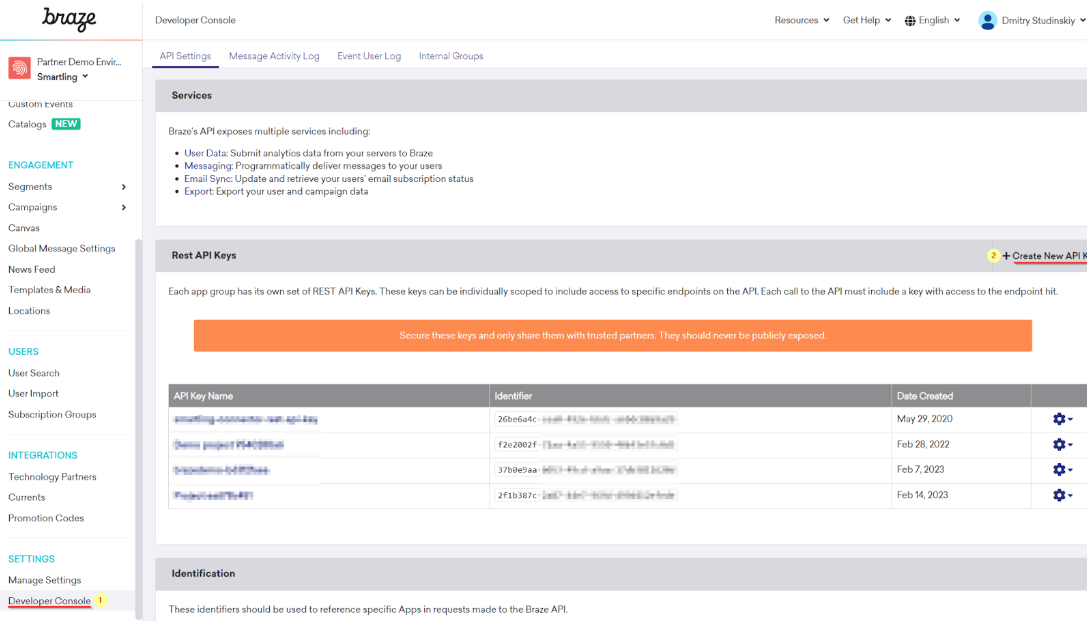
Task: Expand the Get Help menu
Action: (867, 20)
